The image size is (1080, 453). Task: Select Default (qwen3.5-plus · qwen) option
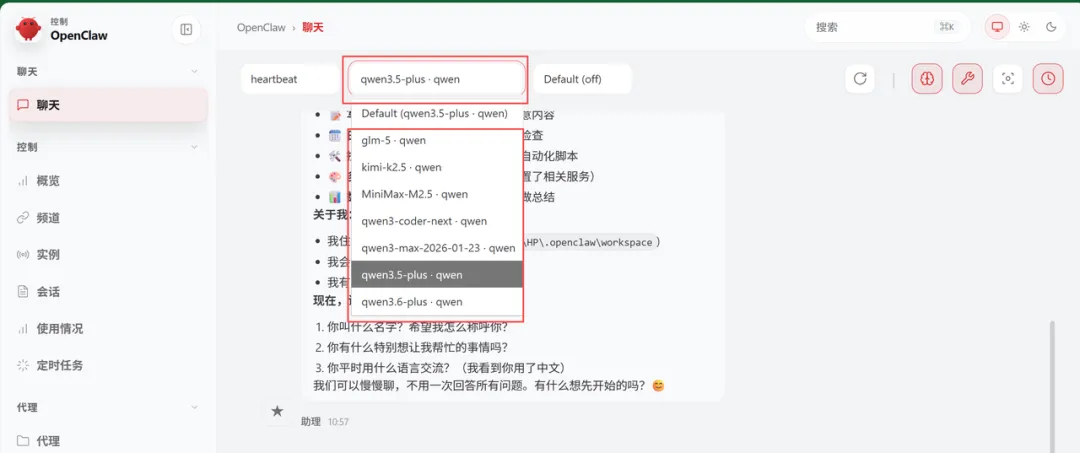point(437,114)
